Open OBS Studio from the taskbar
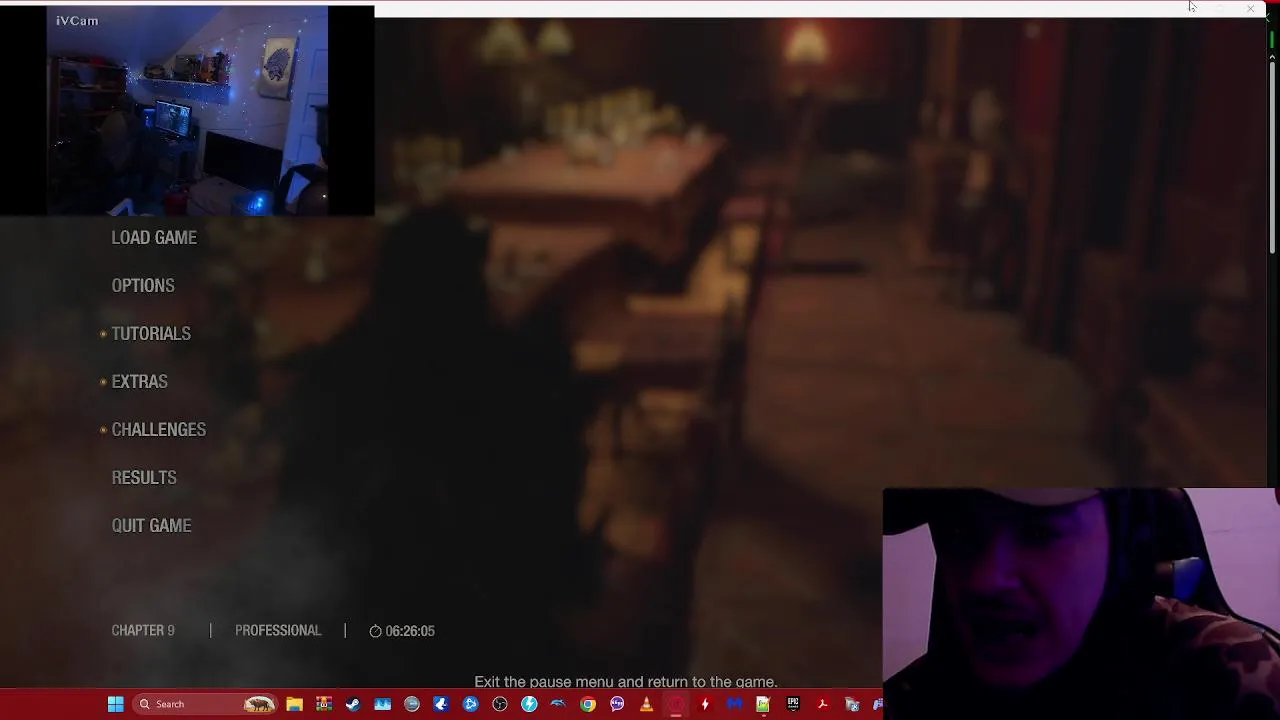1280x720 pixels. pos(499,704)
